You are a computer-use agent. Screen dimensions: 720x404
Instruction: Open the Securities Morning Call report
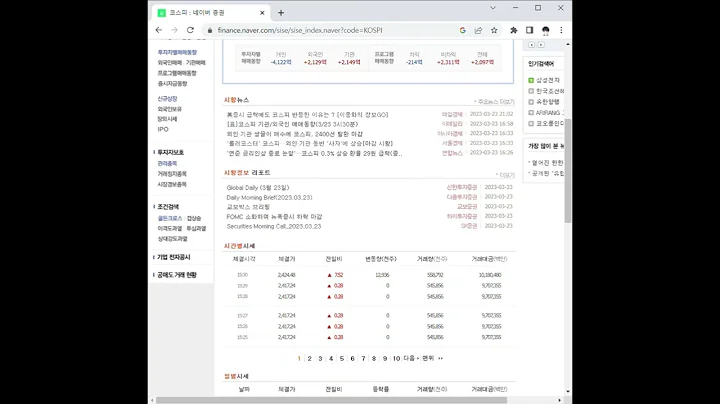click(274, 226)
